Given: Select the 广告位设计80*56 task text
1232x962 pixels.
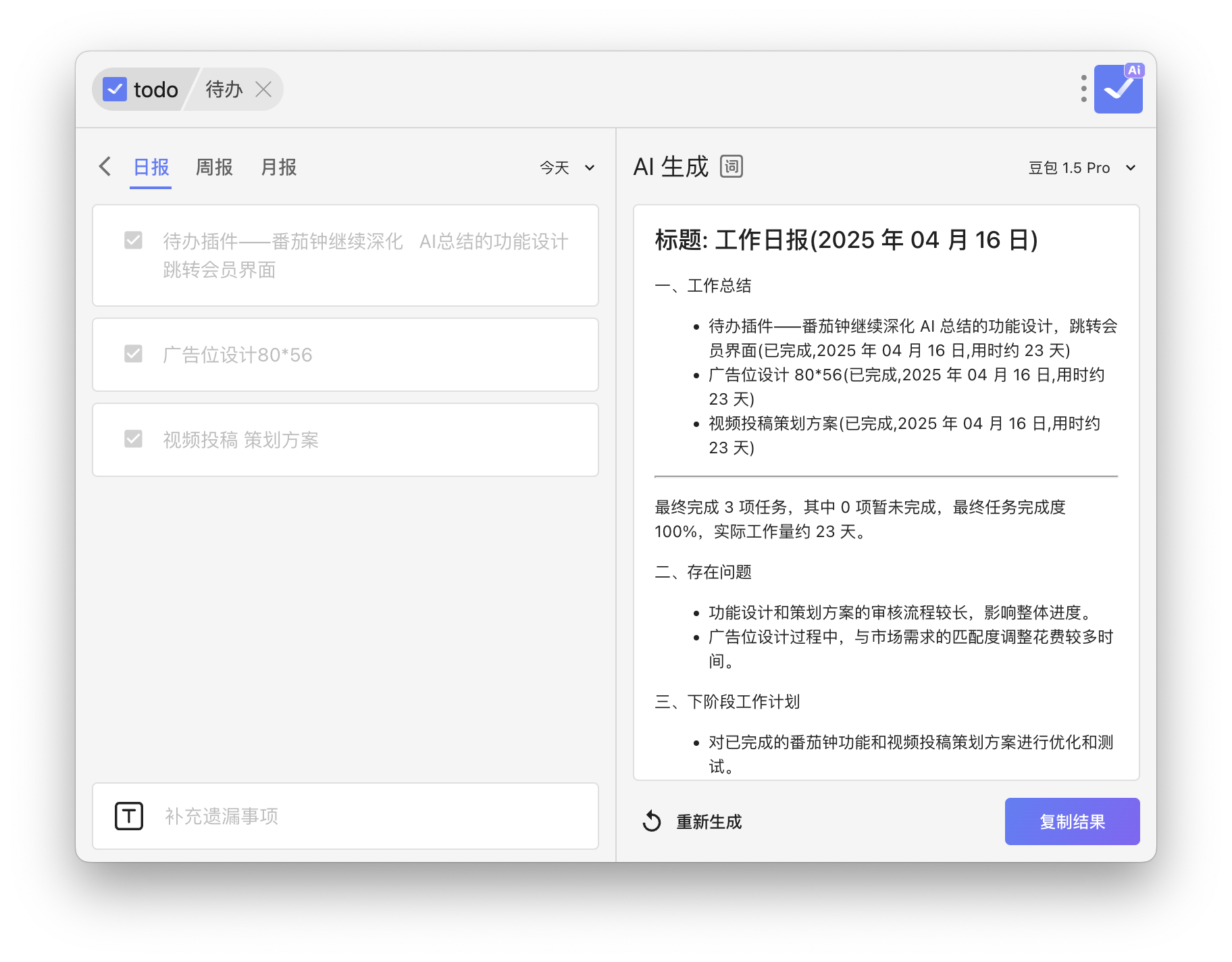Looking at the screenshot, I should 238,355.
